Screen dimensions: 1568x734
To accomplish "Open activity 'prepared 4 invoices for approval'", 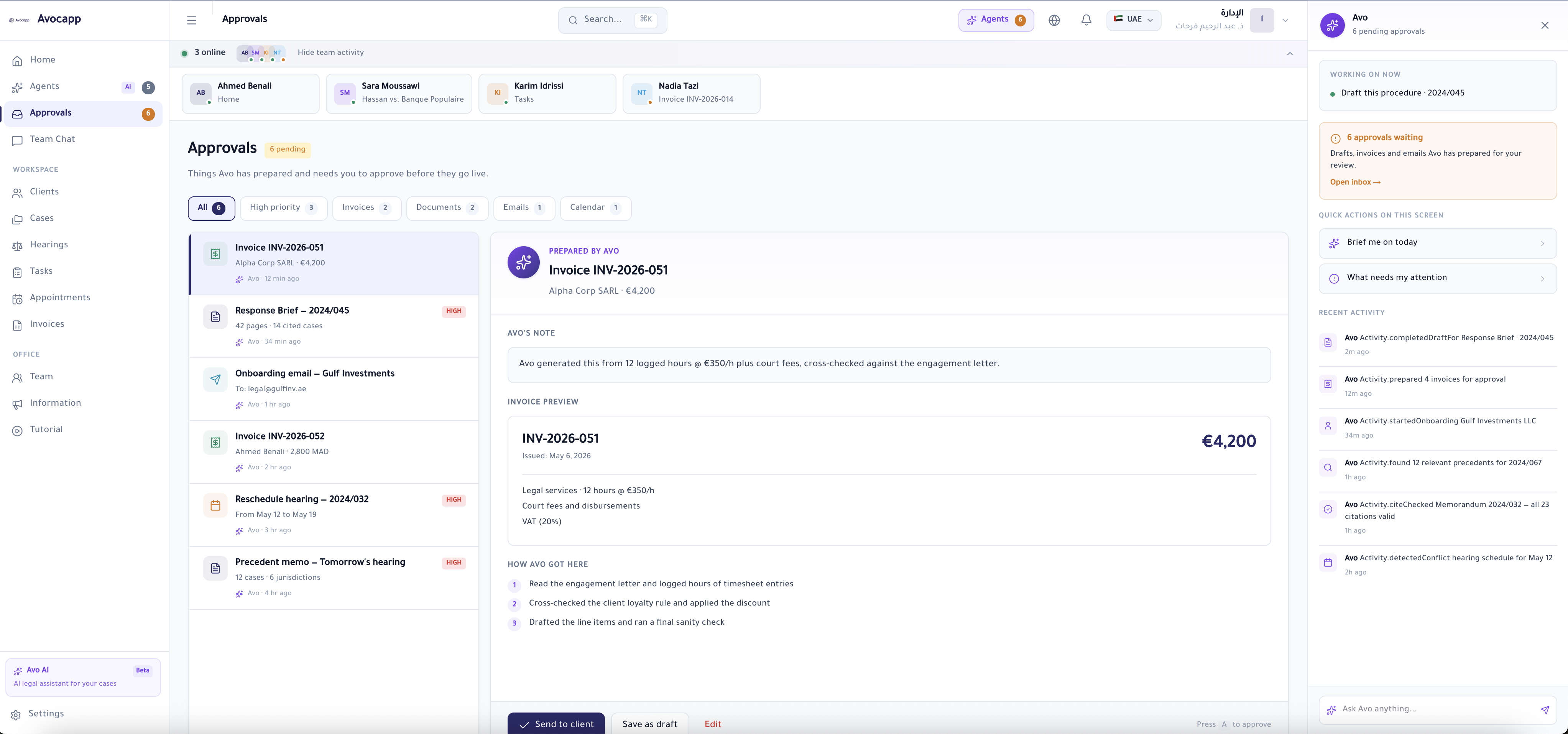I will point(1438,387).
